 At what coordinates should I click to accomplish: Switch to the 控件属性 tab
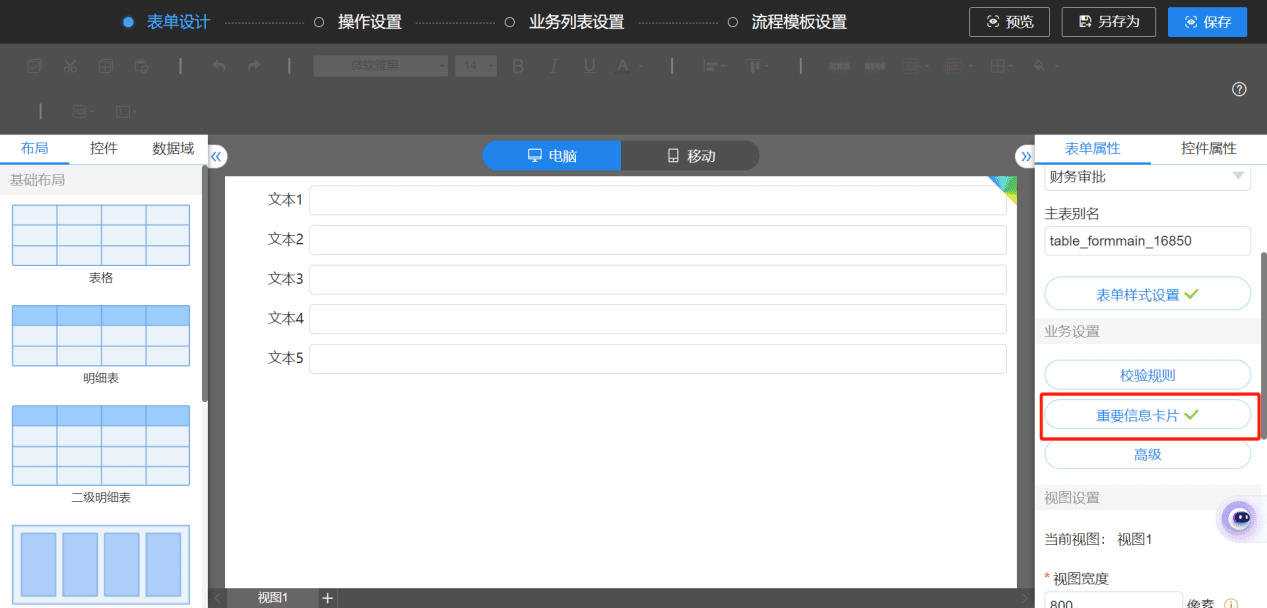pos(1208,149)
